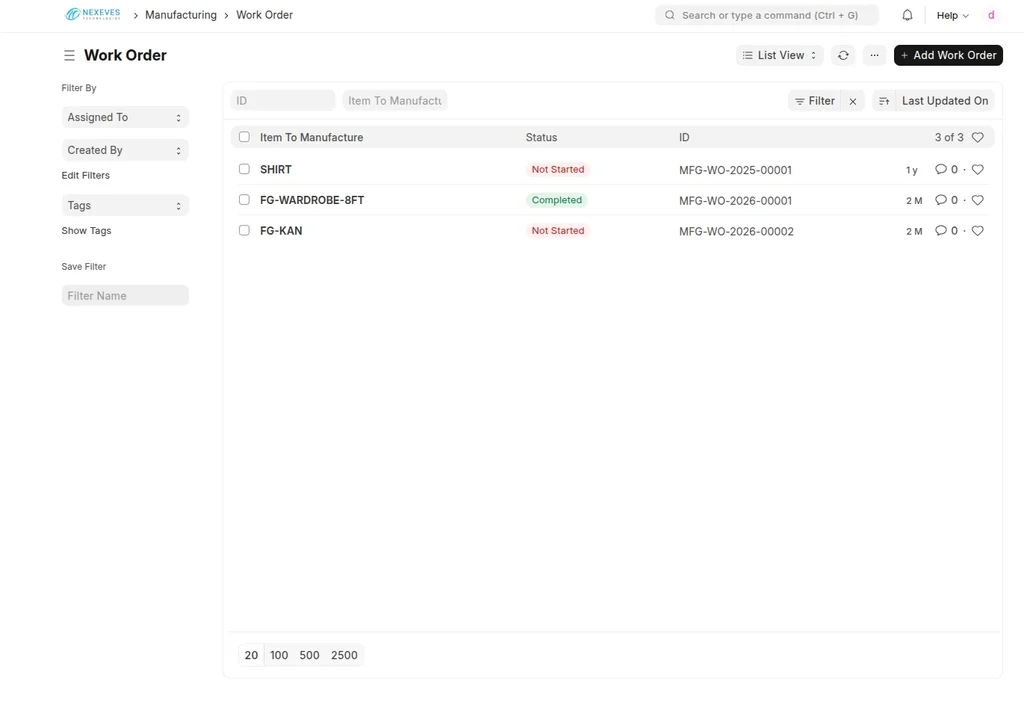The image size is (1024, 710).
Task: Click the user avatar
Action: 991,15
